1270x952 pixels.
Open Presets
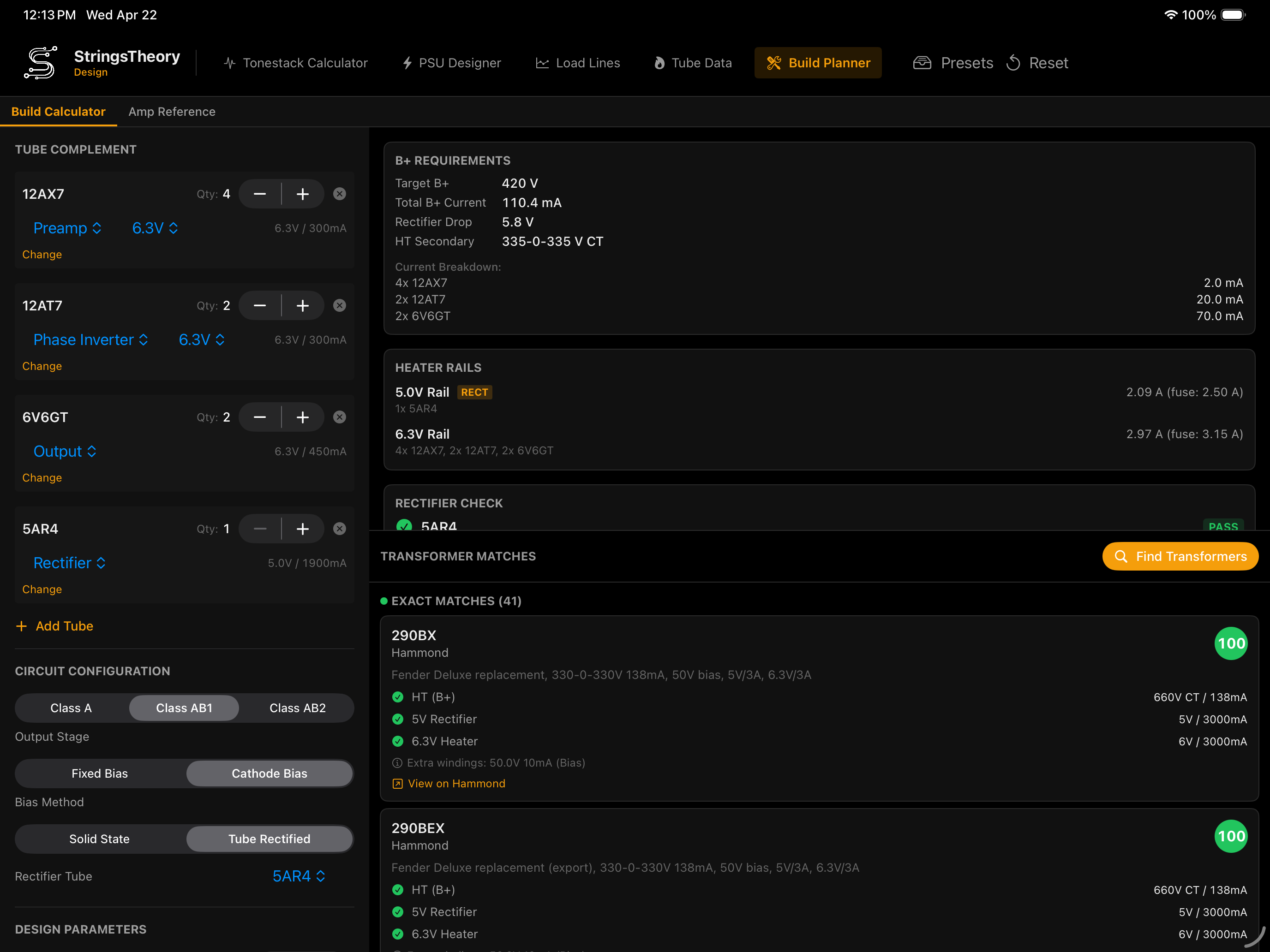[953, 63]
